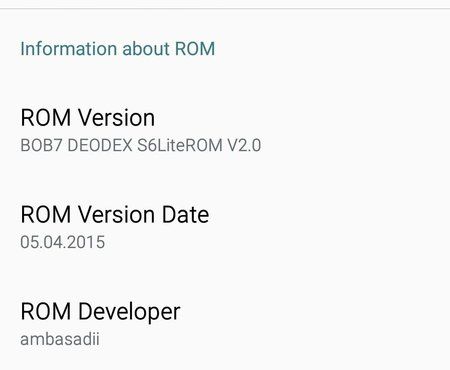
Task: Open the ROM Version Date entry title
Action: coord(115,214)
